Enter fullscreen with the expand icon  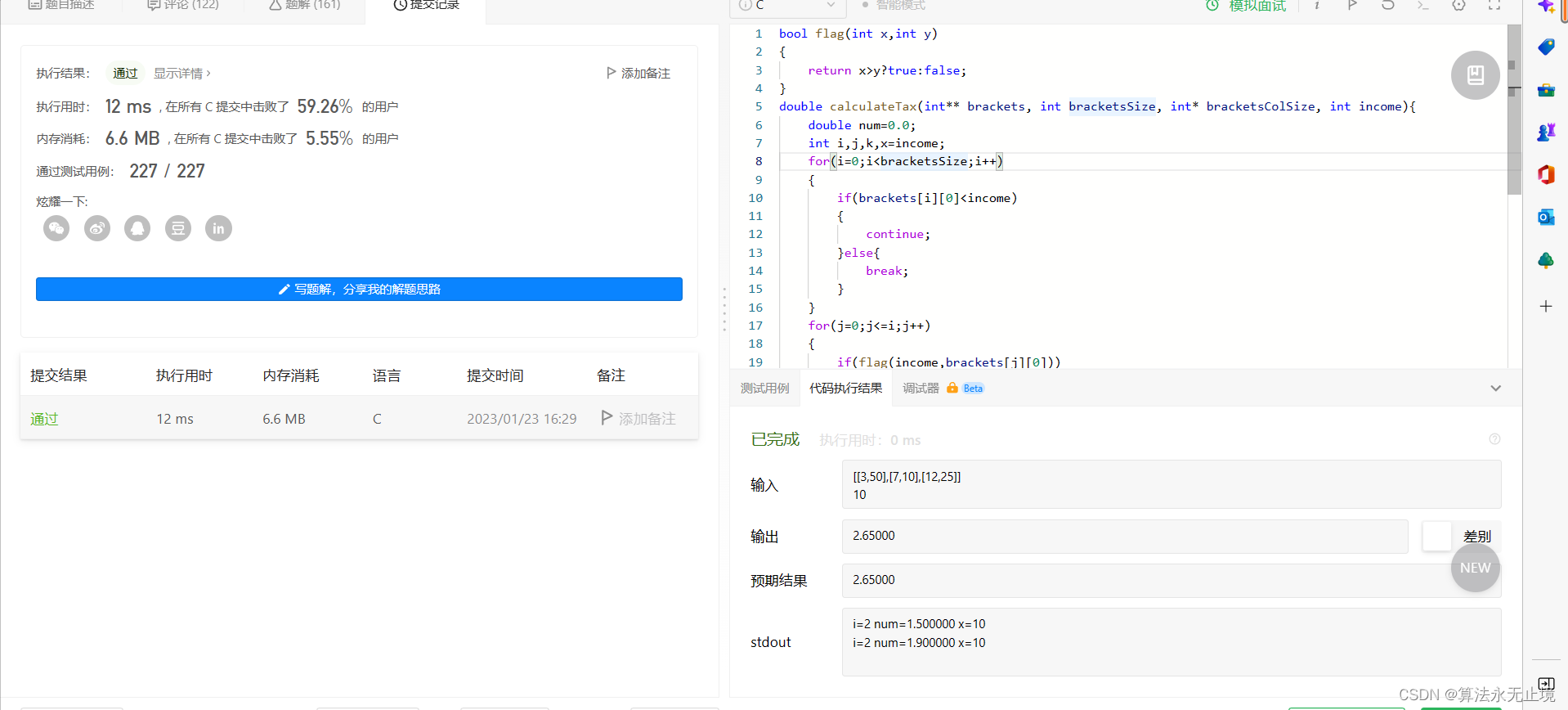coord(1494,5)
